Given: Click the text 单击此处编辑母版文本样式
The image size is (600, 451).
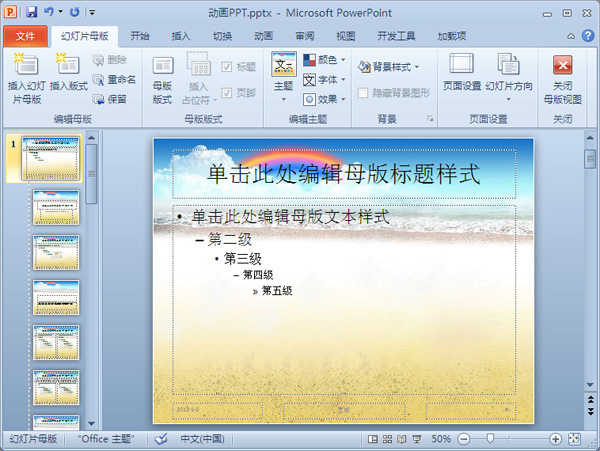Looking at the screenshot, I should (291, 217).
